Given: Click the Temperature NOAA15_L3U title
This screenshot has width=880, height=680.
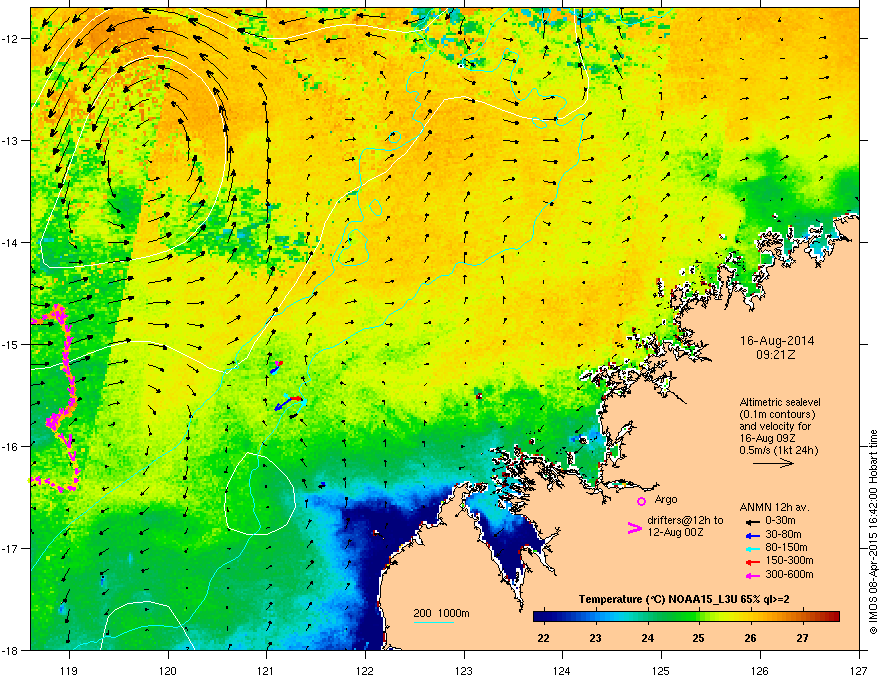Looking at the screenshot, I should click(684, 599).
